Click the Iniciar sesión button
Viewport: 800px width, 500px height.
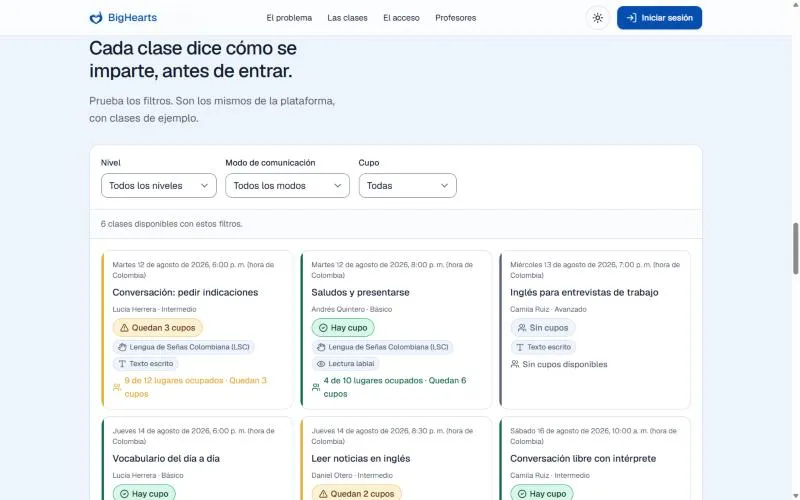coord(659,18)
